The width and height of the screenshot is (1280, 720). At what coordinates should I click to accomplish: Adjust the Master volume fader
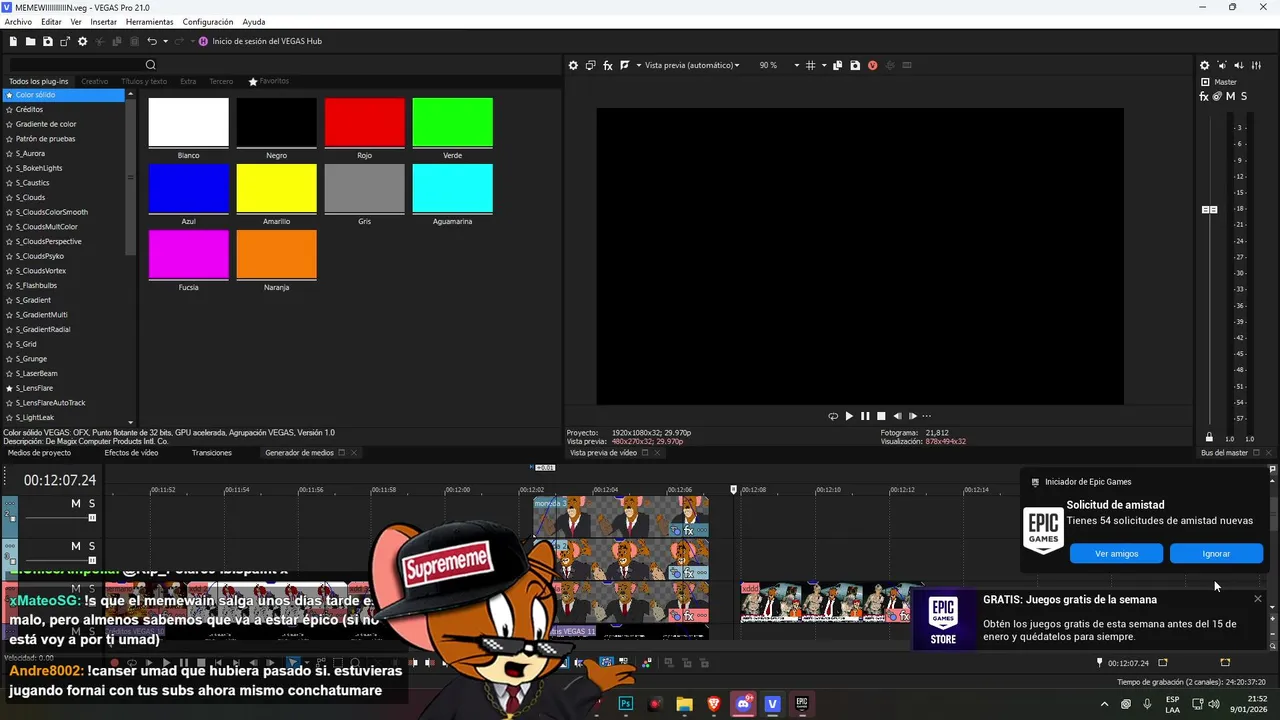point(1209,209)
